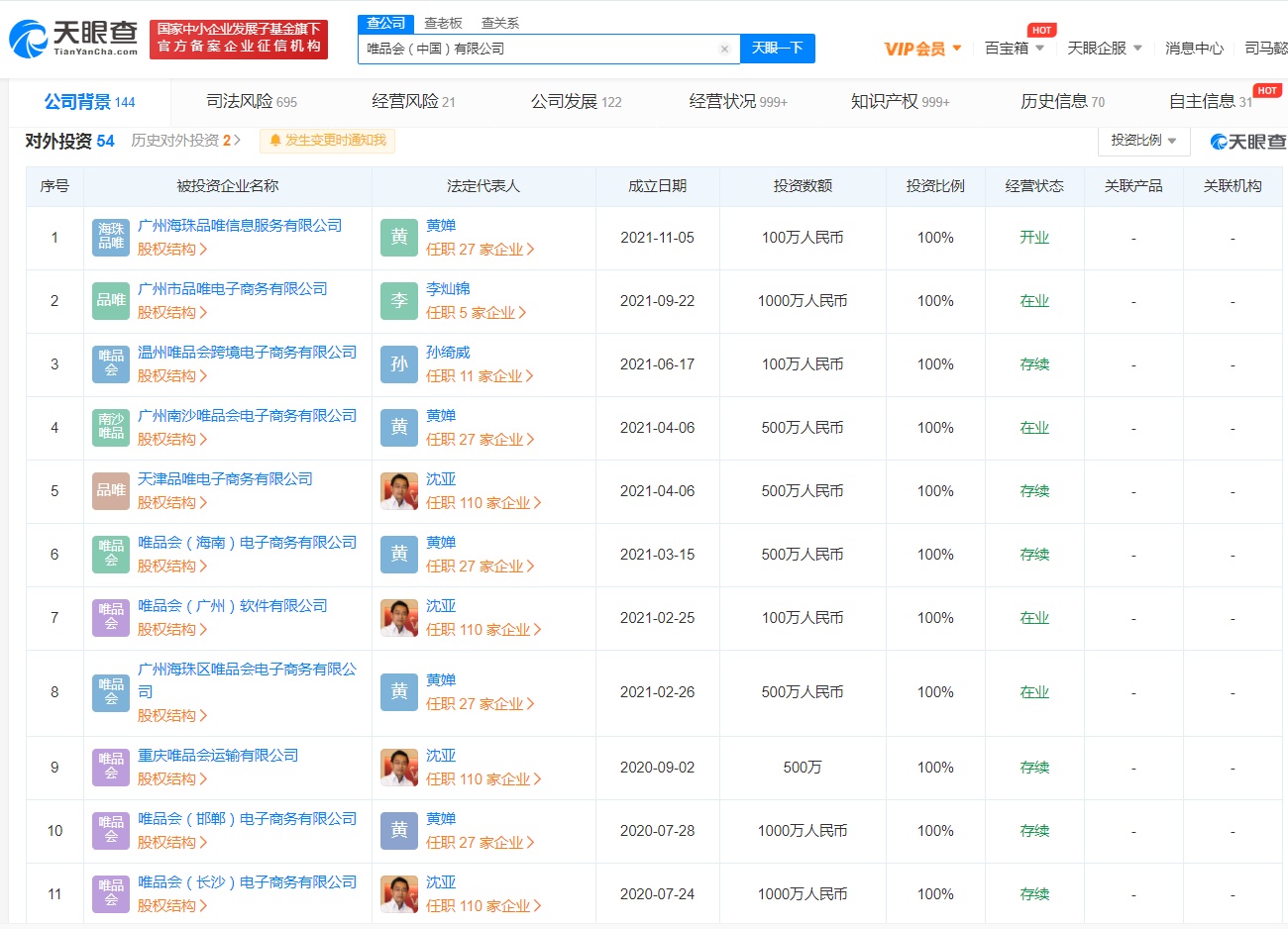Open the 消息中心 link
The width and height of the screenshot is (1288, 929).
pyautogui.click(x=1194, y=49)
